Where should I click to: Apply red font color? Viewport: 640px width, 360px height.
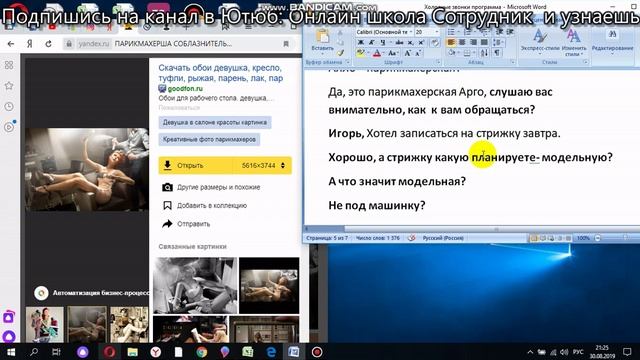[x=377, y=53]
